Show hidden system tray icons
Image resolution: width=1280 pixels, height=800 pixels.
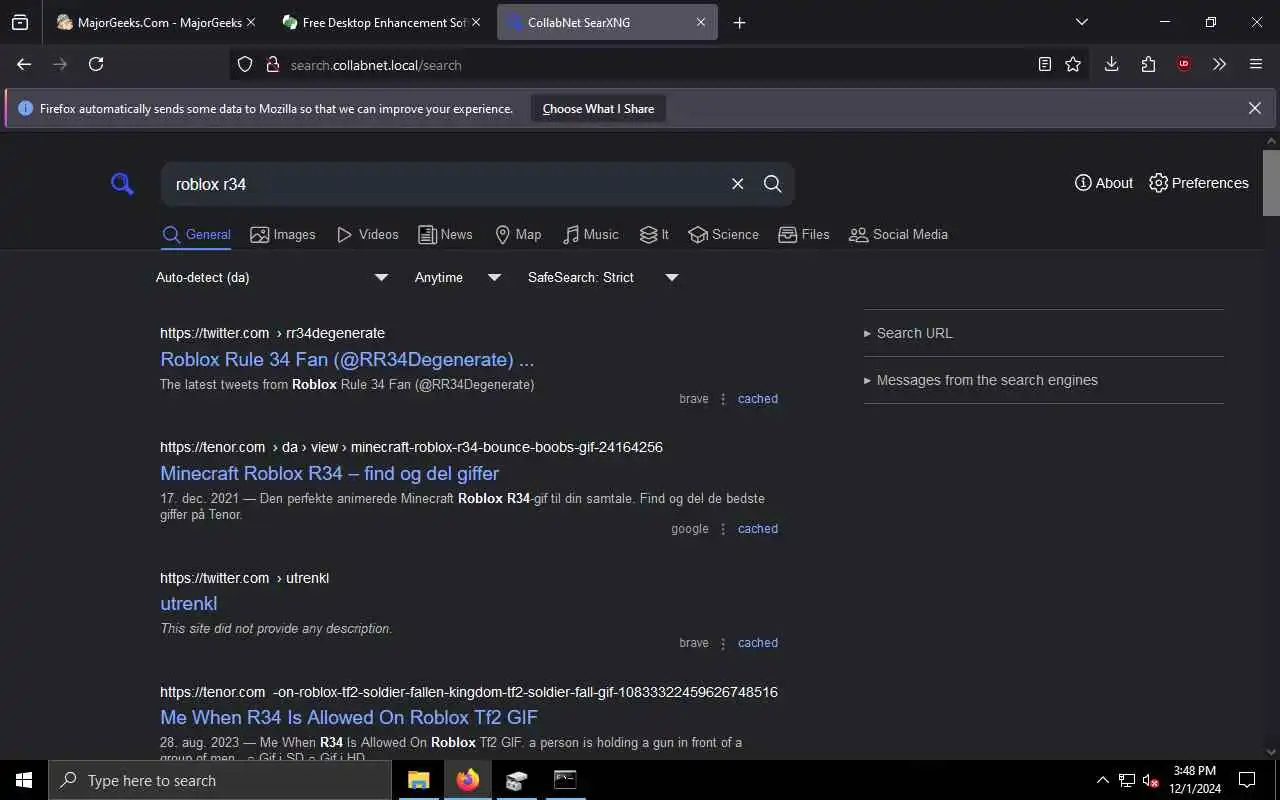[x=1103, y=780]
